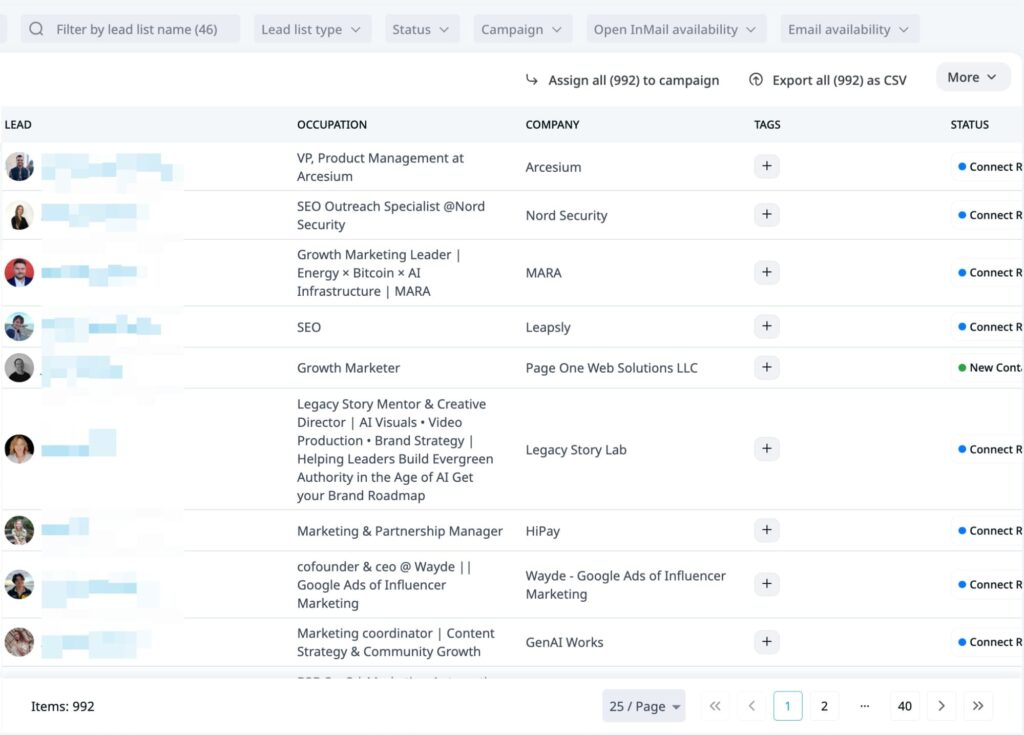Open the More options menu
Image resolution: width=1024 pixels, height=735 pixels.
(972, 78)
